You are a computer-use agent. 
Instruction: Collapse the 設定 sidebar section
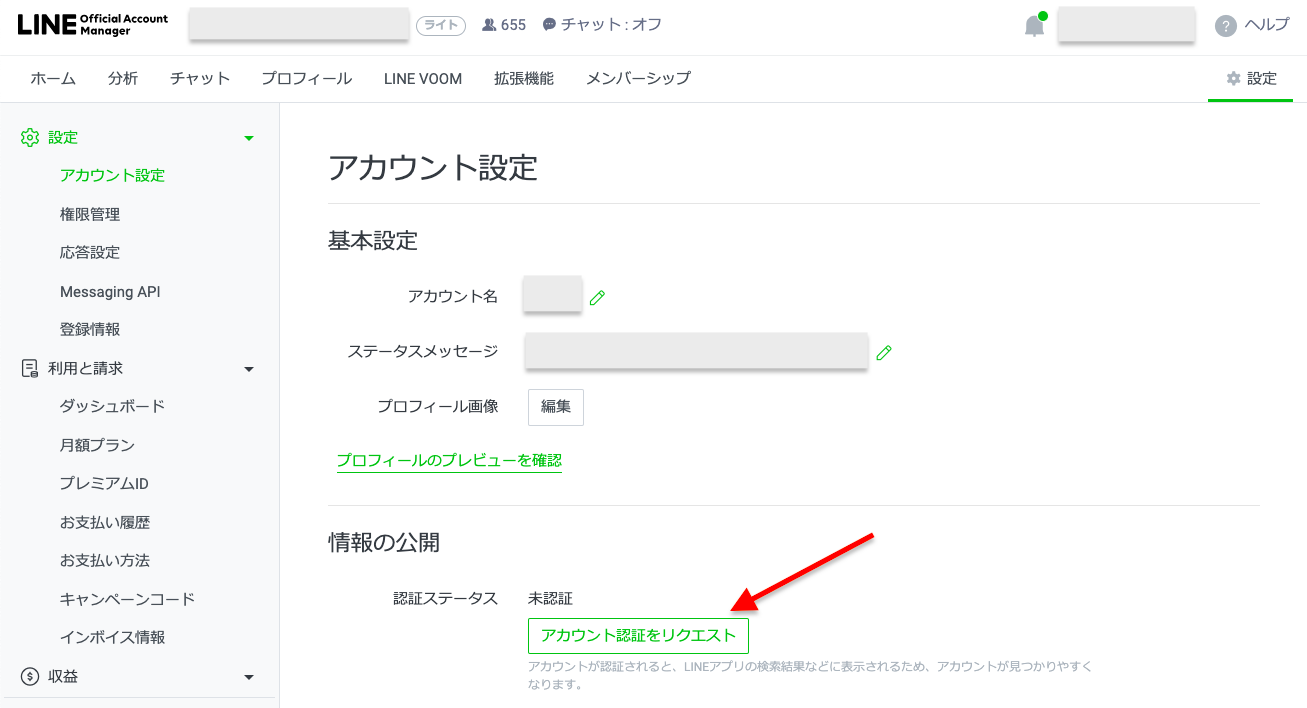pos(249,138)
